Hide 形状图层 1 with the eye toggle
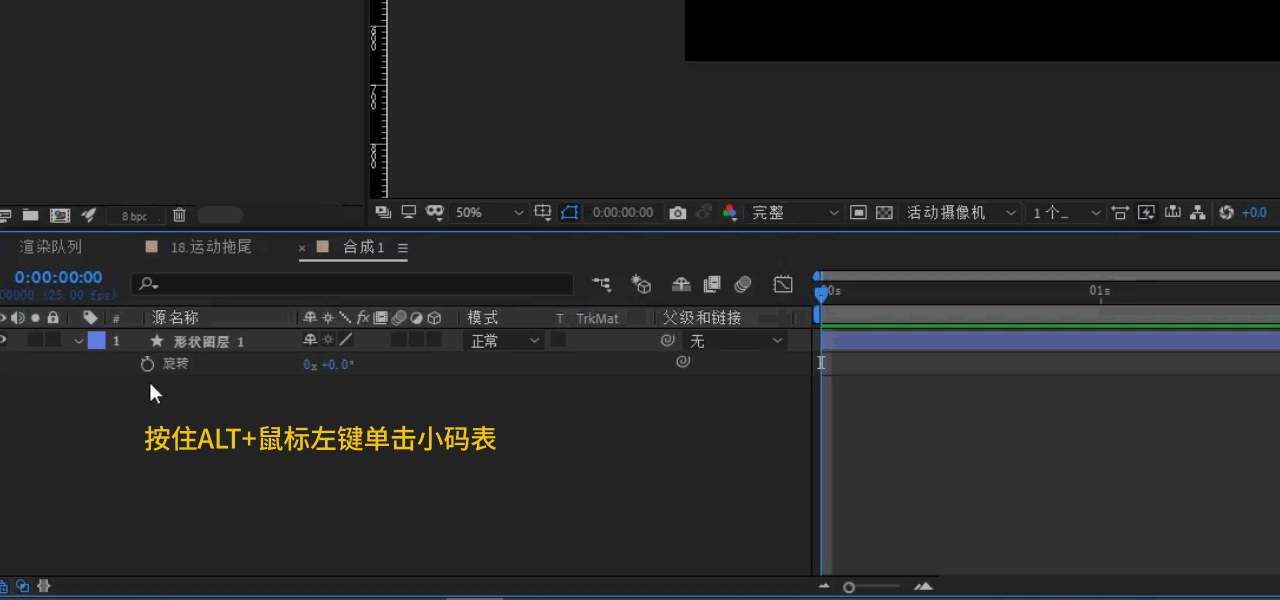Screen dimensions: 1280x600 coord(3,341)
